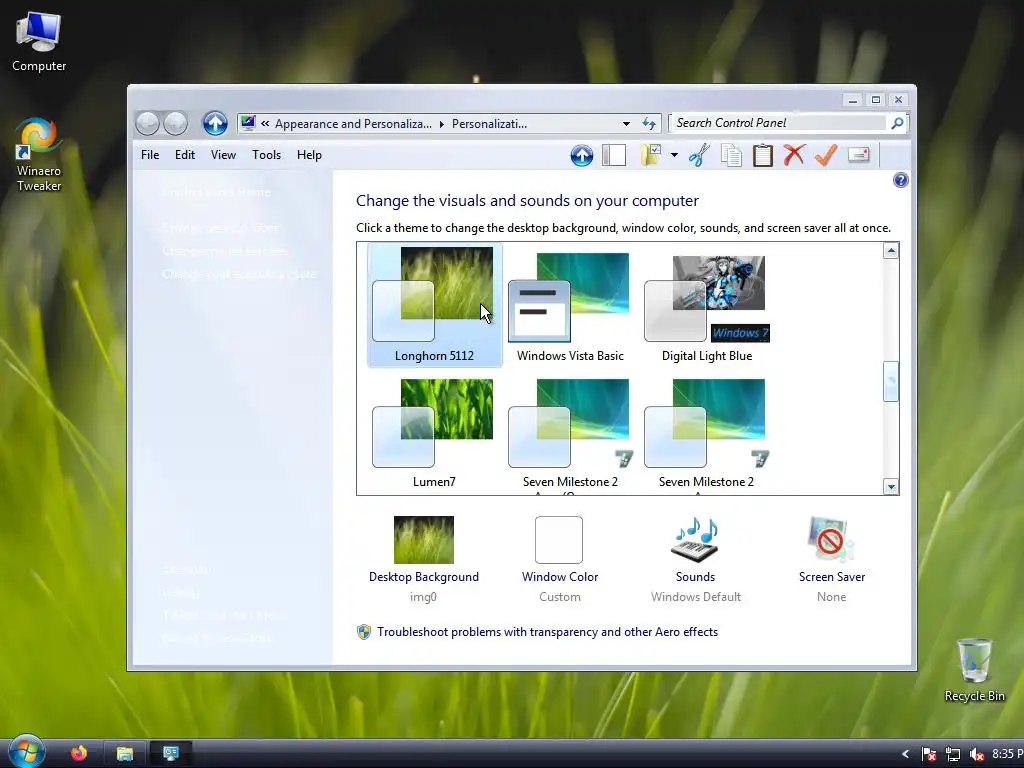Open Screen Saver settings
Viewport: 1024px width, 768px height.
[831, 560]
